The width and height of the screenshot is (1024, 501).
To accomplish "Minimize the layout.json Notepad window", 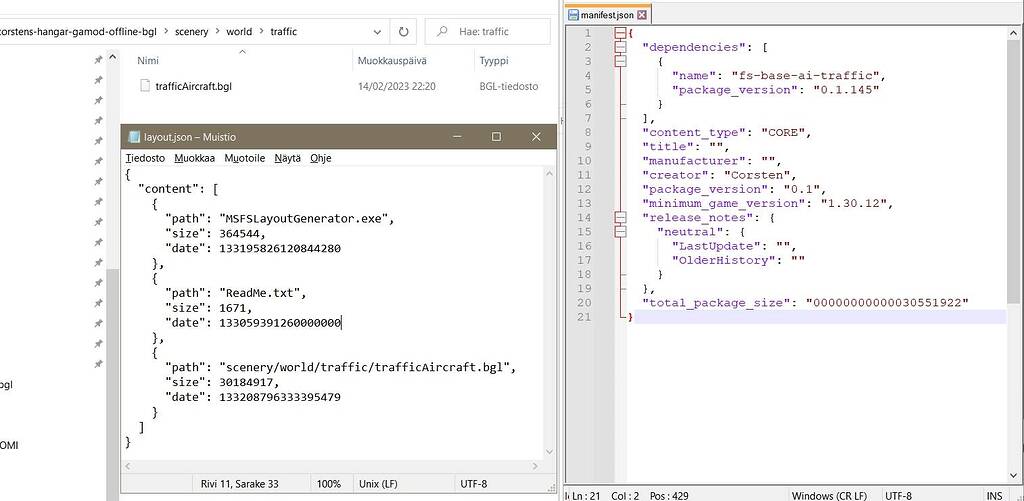I will pyautogui.click(x=456, y=137).
